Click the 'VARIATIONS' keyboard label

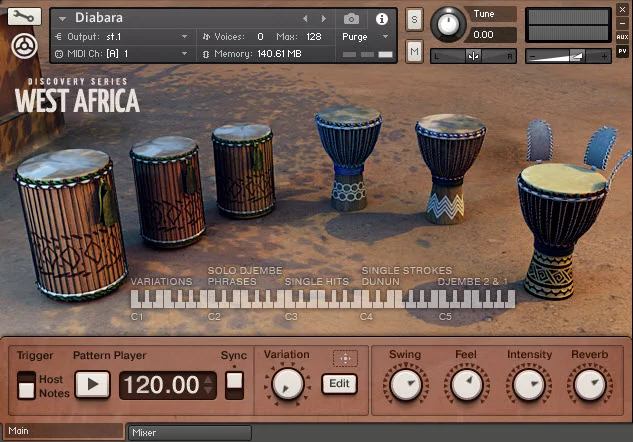click(161, 281)
